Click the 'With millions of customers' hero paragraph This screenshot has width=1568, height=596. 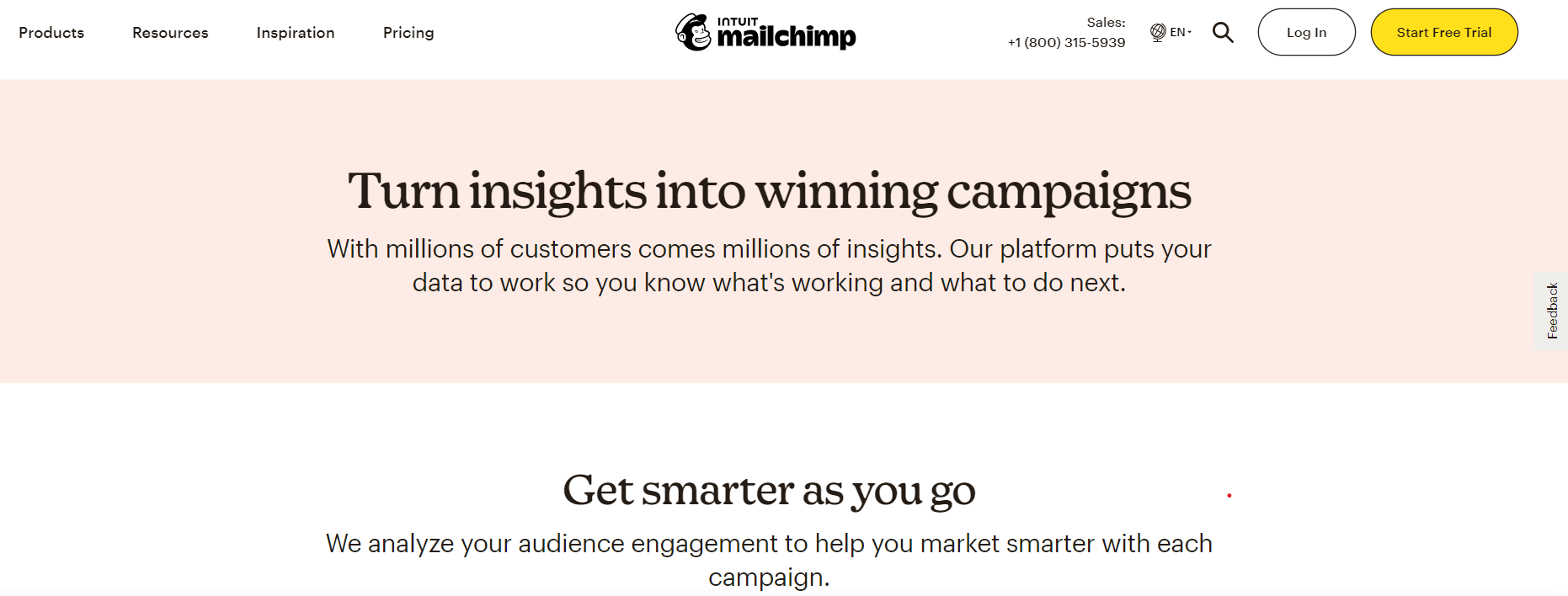tap(769, 266)
